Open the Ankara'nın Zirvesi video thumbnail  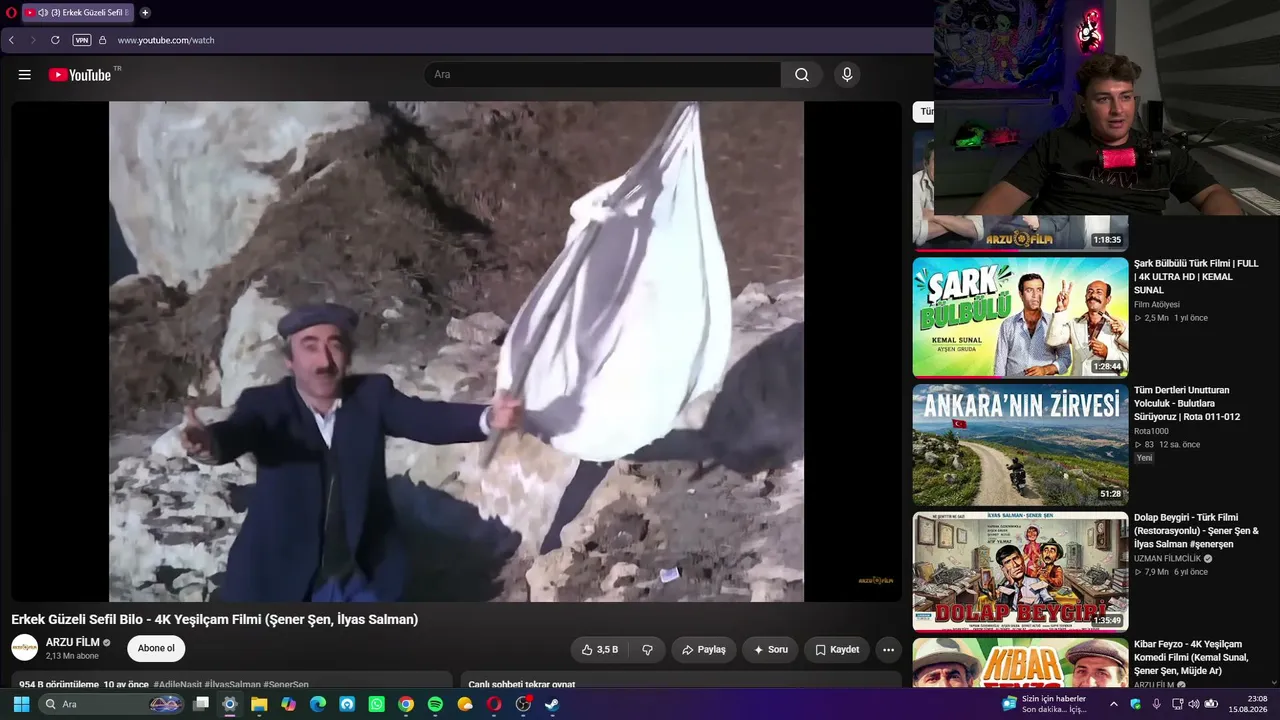point(1020,444)
